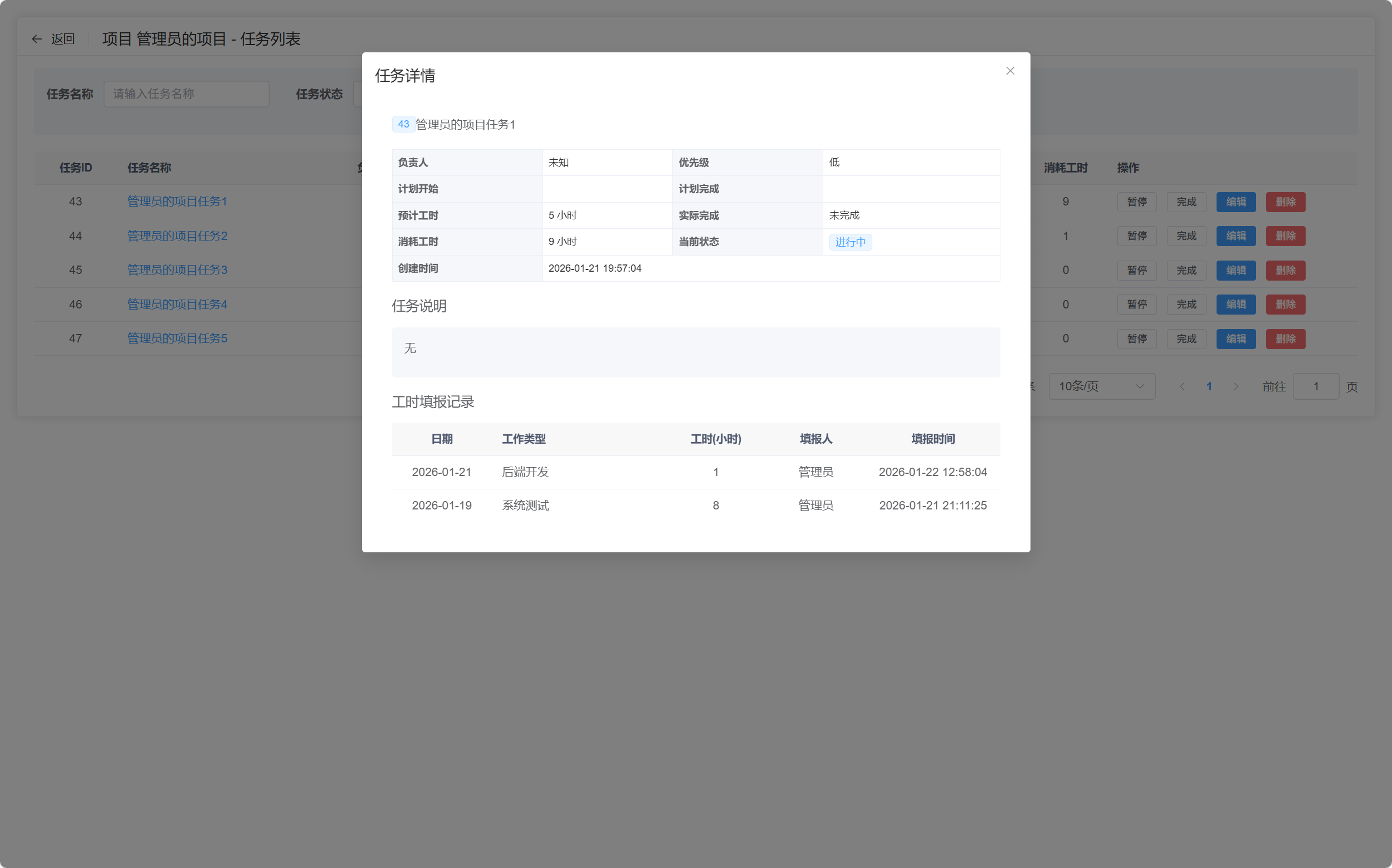This screenshot has width=1392, height=868.
Task: Click the 请输入任务名称 search field
Action: point(186,94)
